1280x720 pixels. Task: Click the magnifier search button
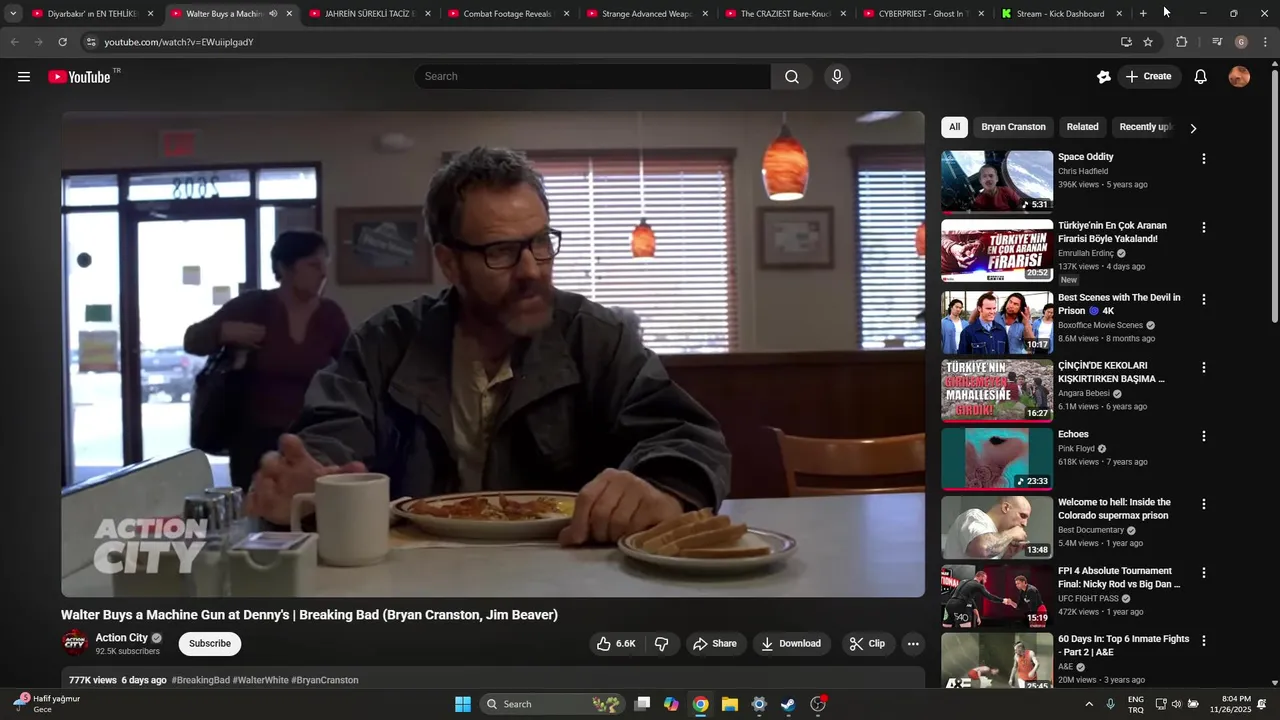[x=792, y=77]
